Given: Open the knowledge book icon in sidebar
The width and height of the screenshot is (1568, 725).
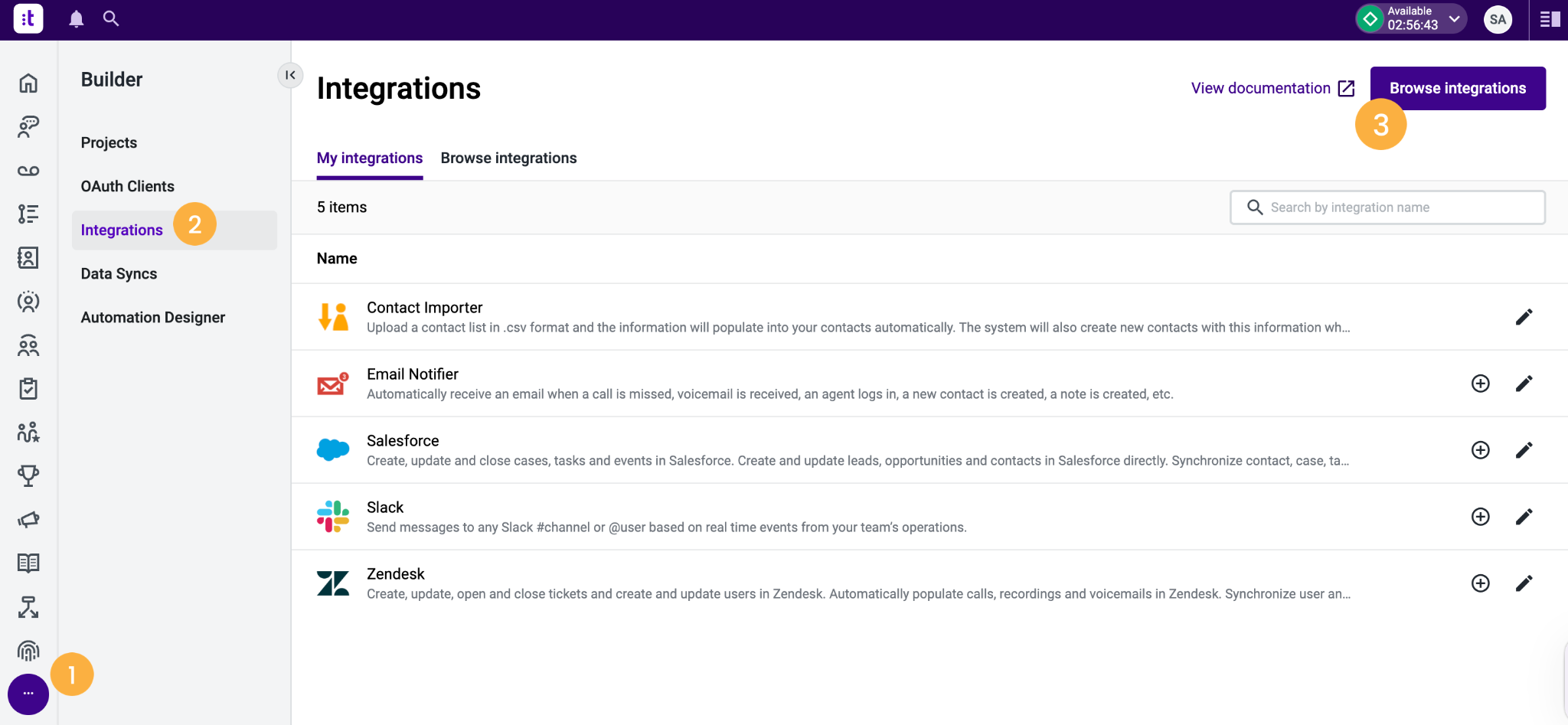Looking at the screenshot, I should 28,564.
